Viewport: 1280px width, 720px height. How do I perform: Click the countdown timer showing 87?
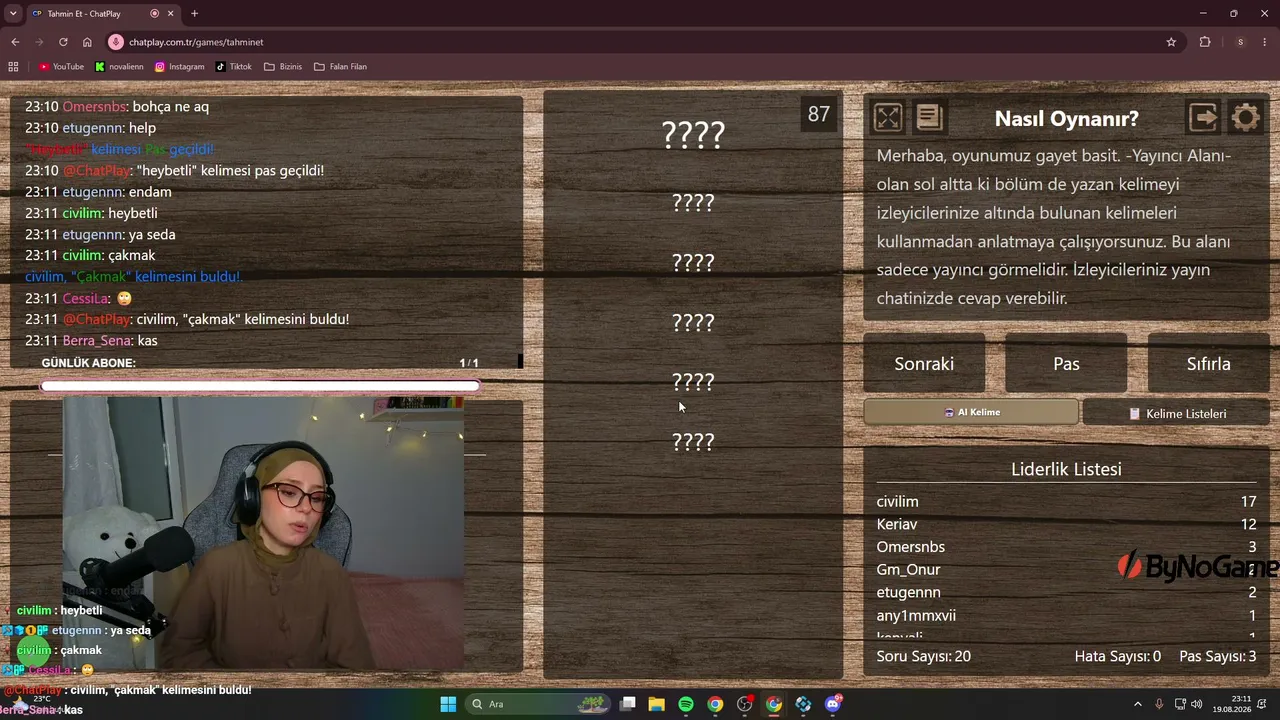click(x=819, y=114)
